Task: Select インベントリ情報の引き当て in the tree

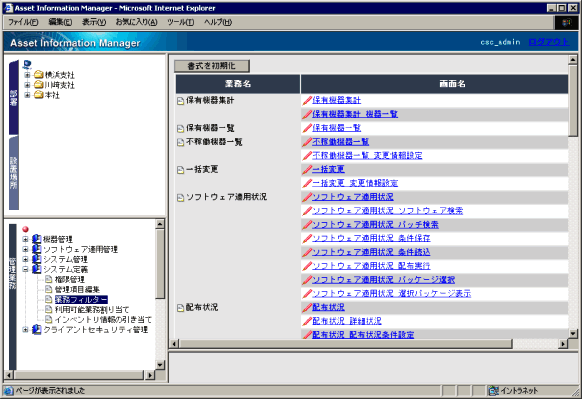Action: pyautogui.click(x=103, y=320)
